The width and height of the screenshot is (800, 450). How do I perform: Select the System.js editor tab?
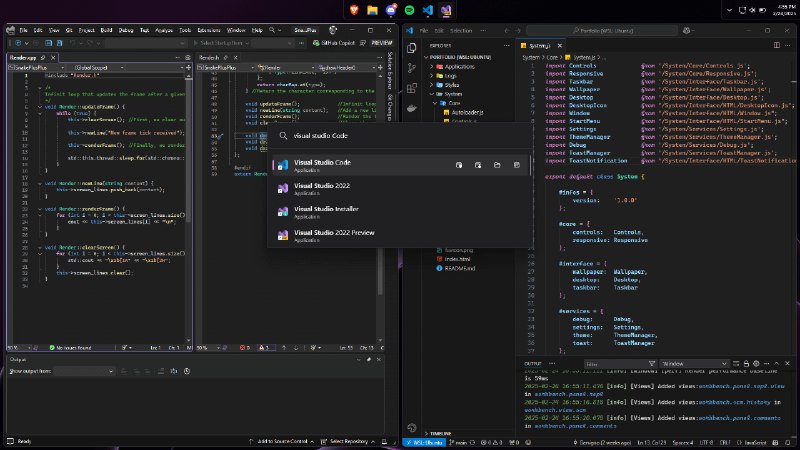click(540, 46)
